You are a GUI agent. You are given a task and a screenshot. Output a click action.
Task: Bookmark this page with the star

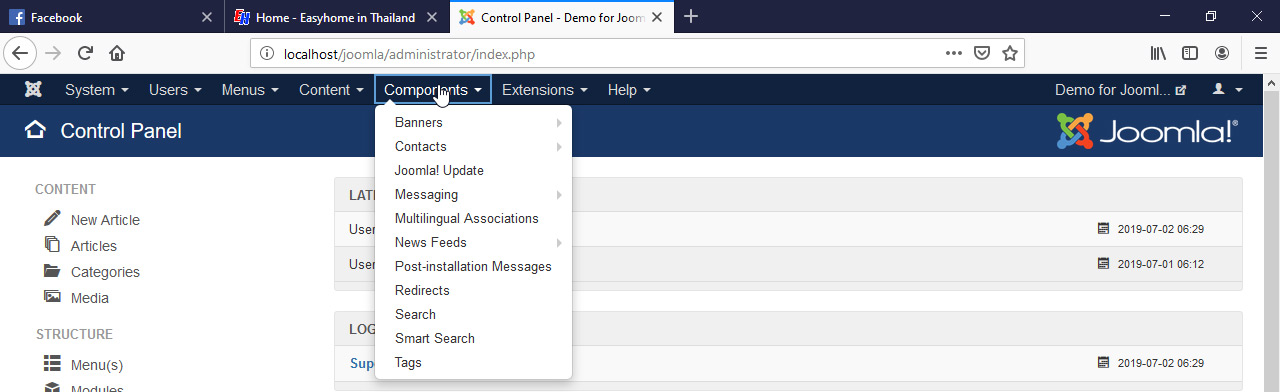pyautogui.click(x=1010, y=53)
